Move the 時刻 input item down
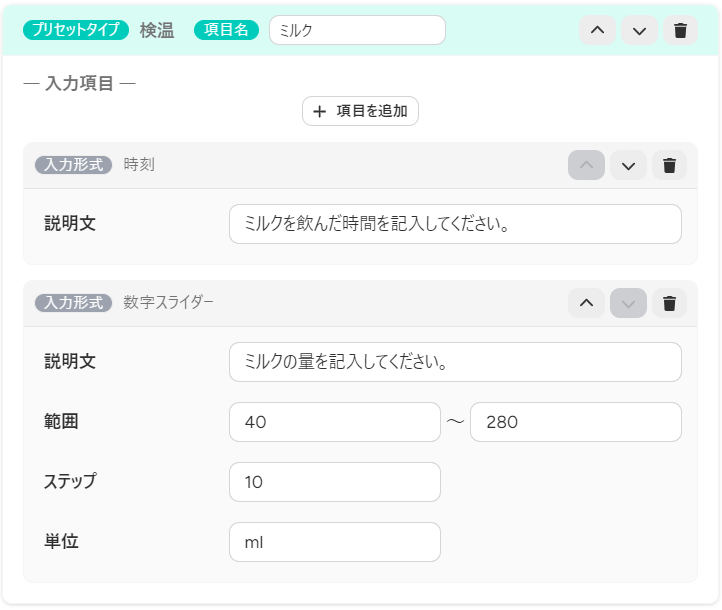722x610 pixels. tap(628, 165)
